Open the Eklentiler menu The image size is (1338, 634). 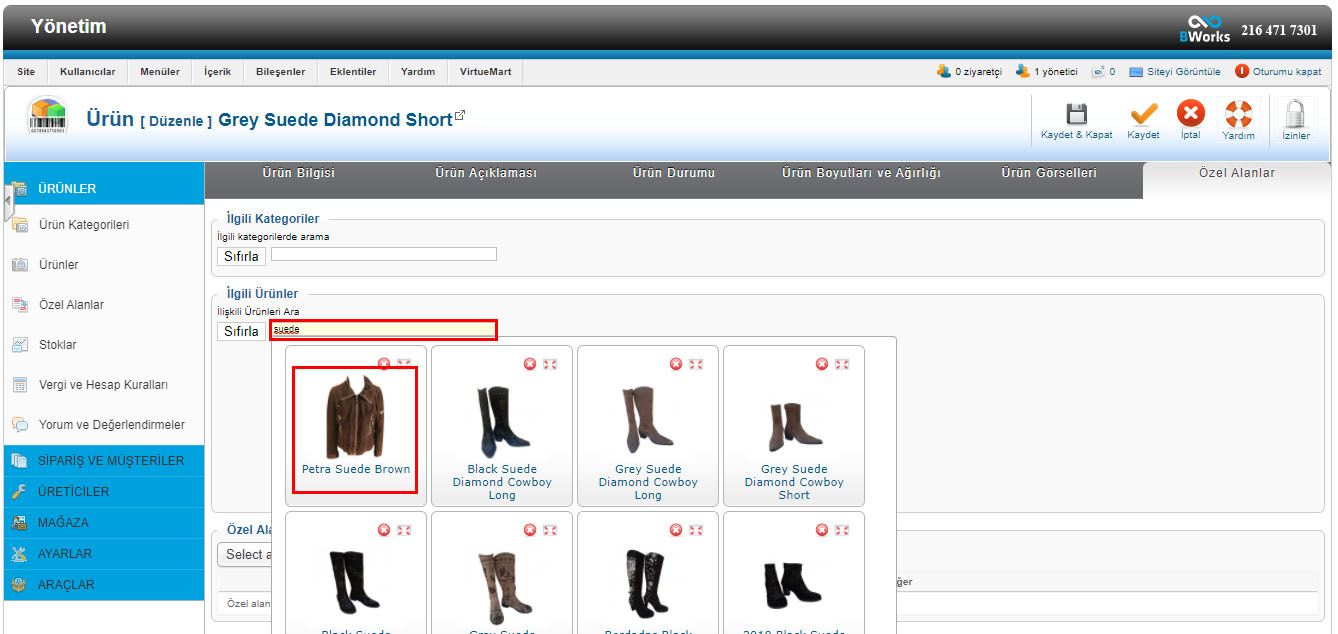coord(353,72)
